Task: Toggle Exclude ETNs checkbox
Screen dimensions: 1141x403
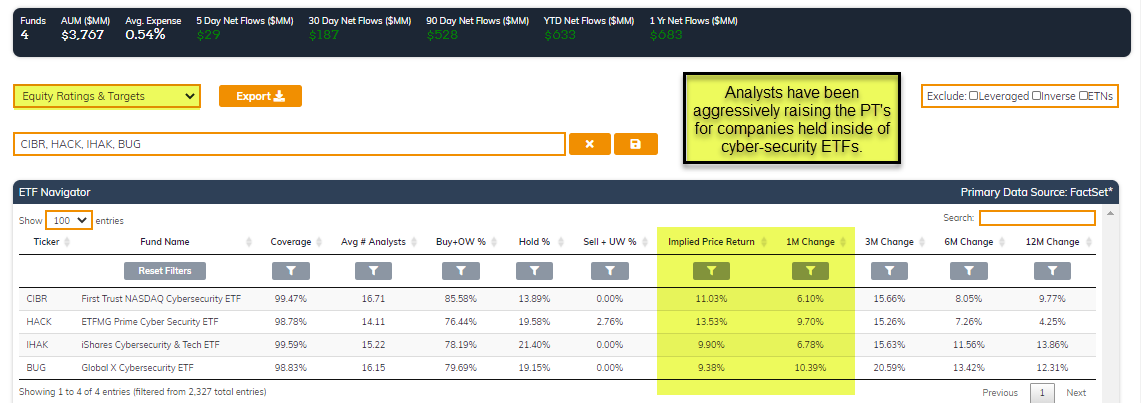Action: (1084, 96)
